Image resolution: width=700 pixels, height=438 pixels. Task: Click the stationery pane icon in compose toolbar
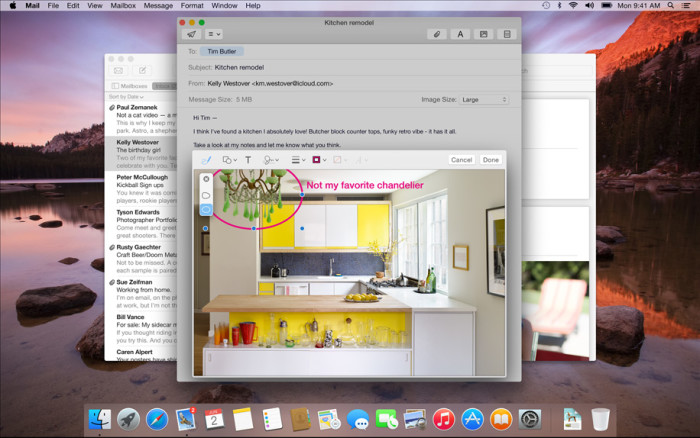[x=507, y=34]
